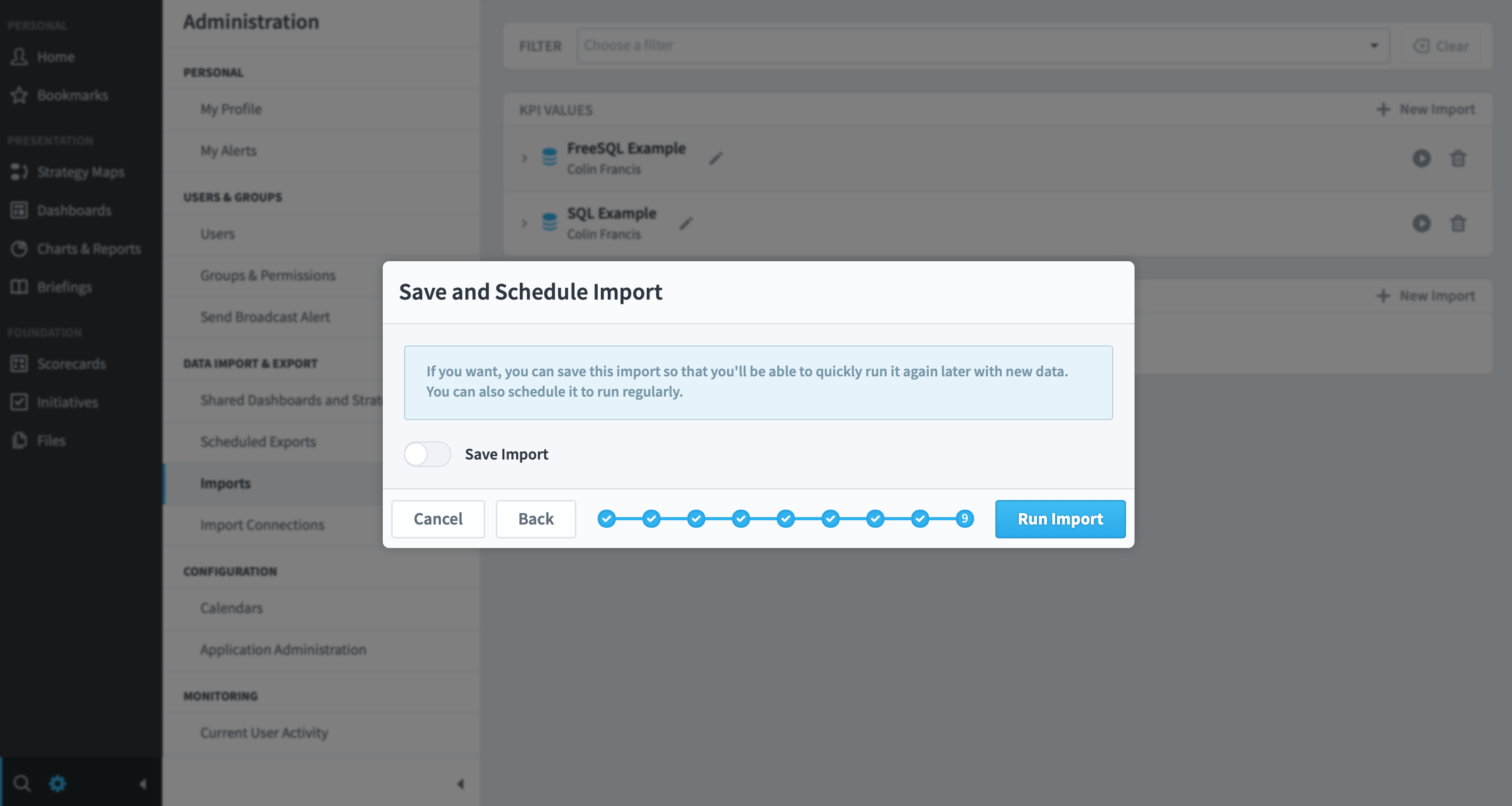Viewport: 1512px width, 806px height.
Task: Run the FreeSQL Example import
Action: (x=1421, y=158)
